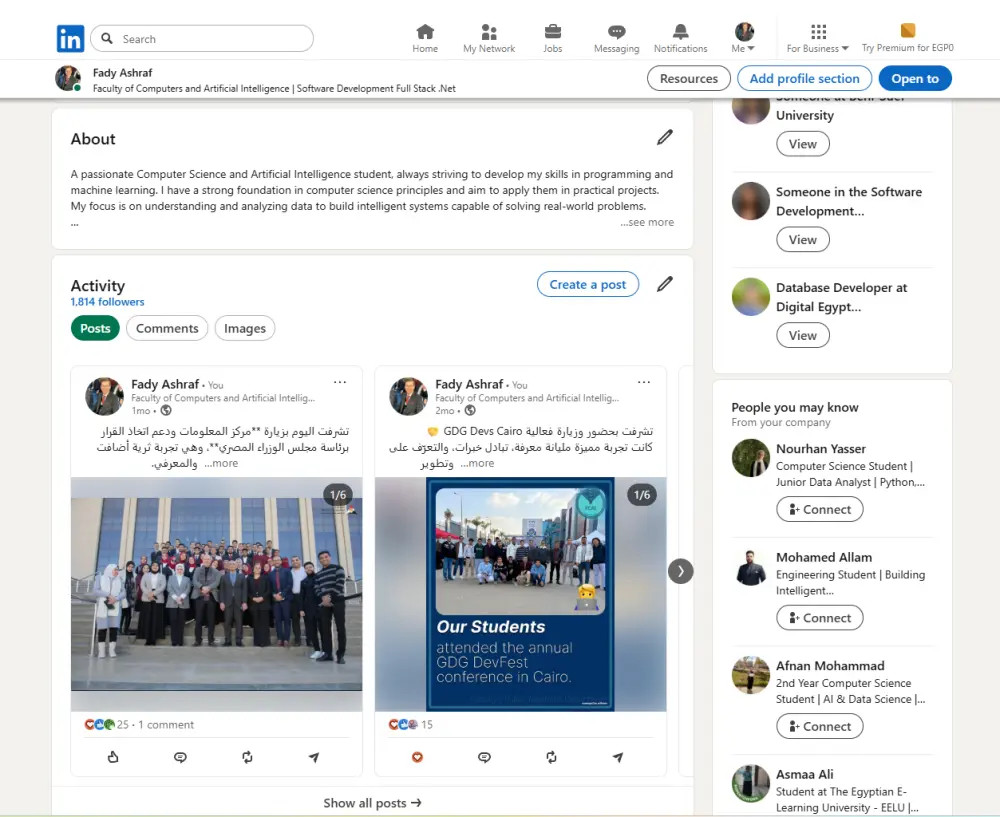Click Show all posts link

click(372, 802)
